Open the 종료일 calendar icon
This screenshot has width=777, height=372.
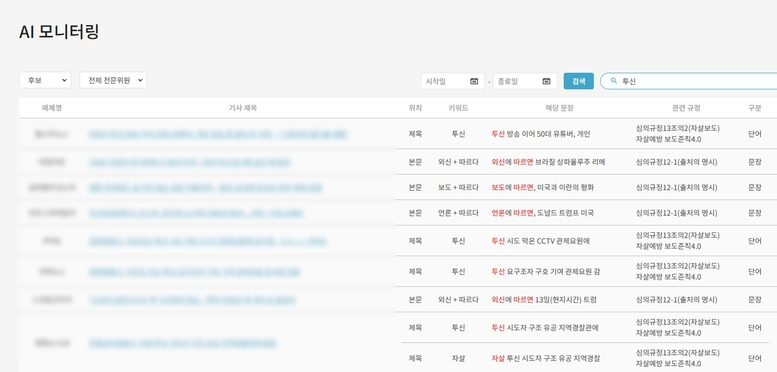(546, 81)
